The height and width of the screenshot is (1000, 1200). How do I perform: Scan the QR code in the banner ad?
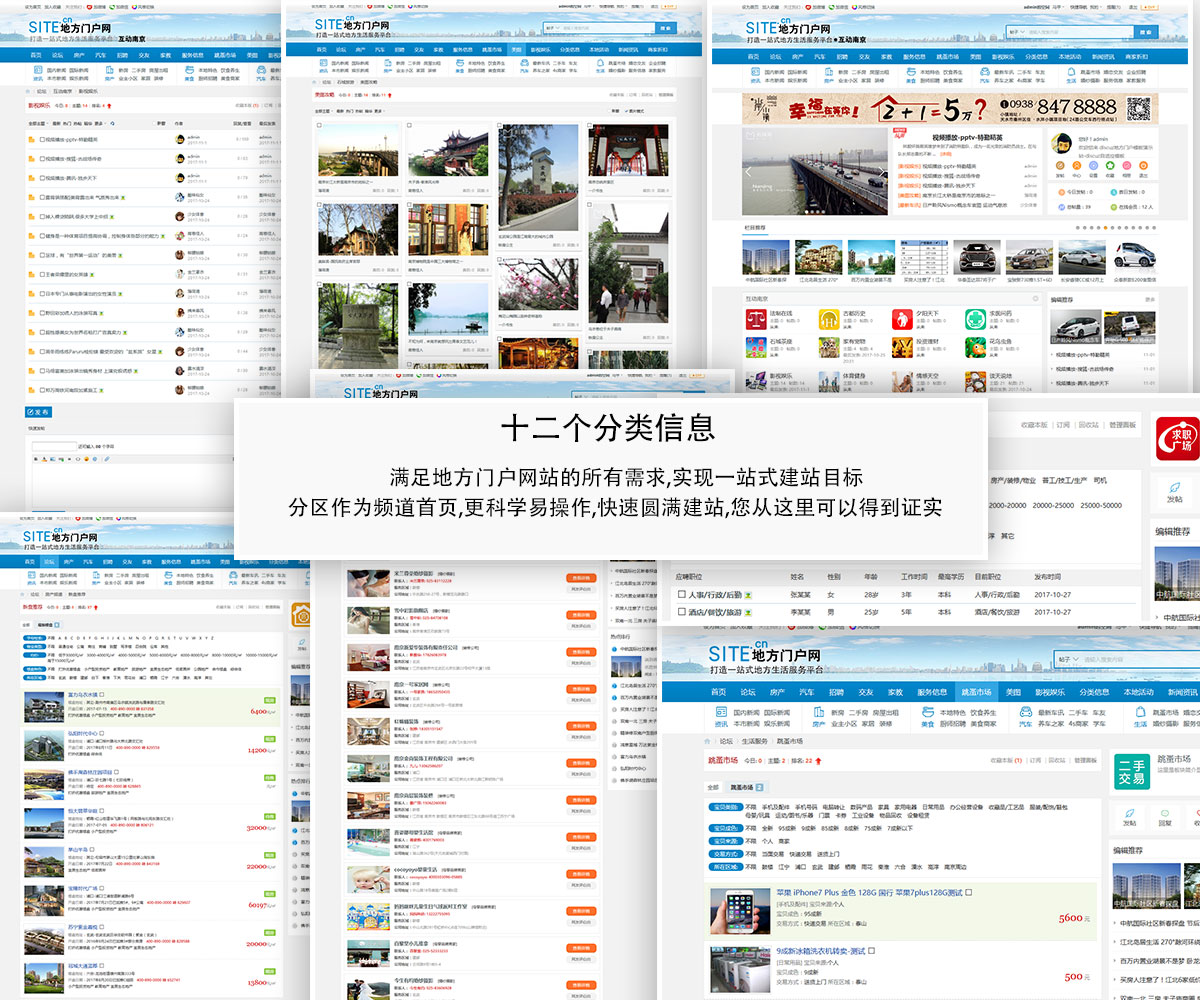point(1136,108)
